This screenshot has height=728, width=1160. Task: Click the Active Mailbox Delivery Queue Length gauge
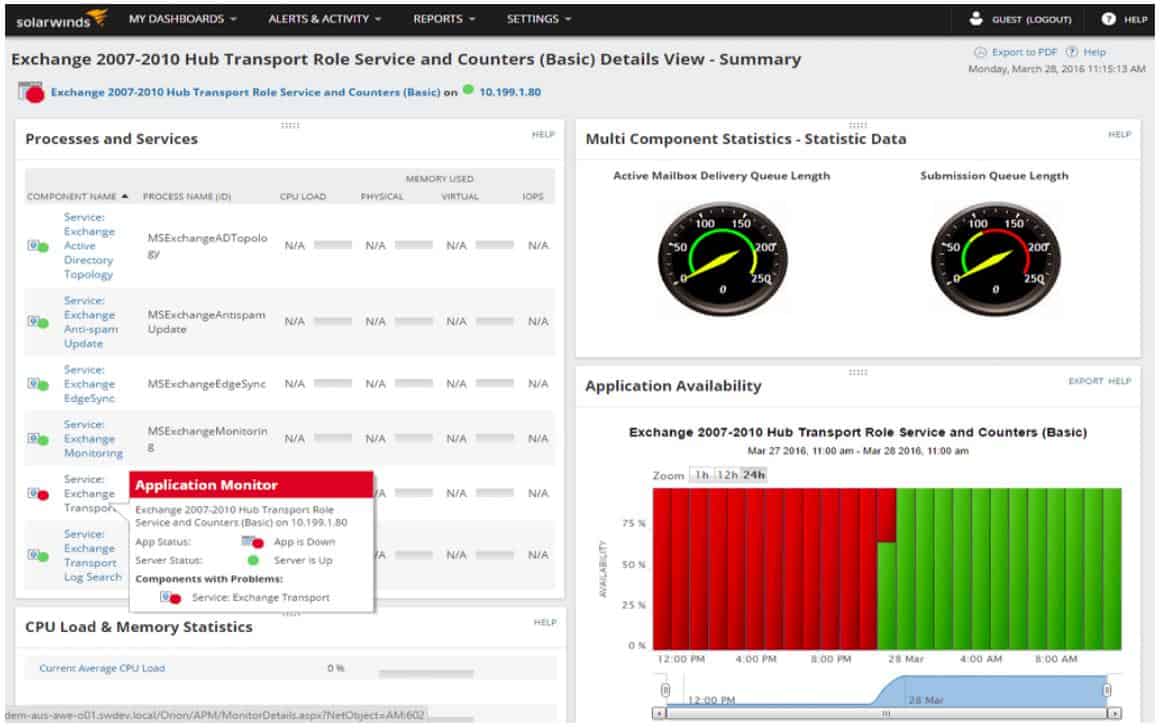[x=722, y=260]
